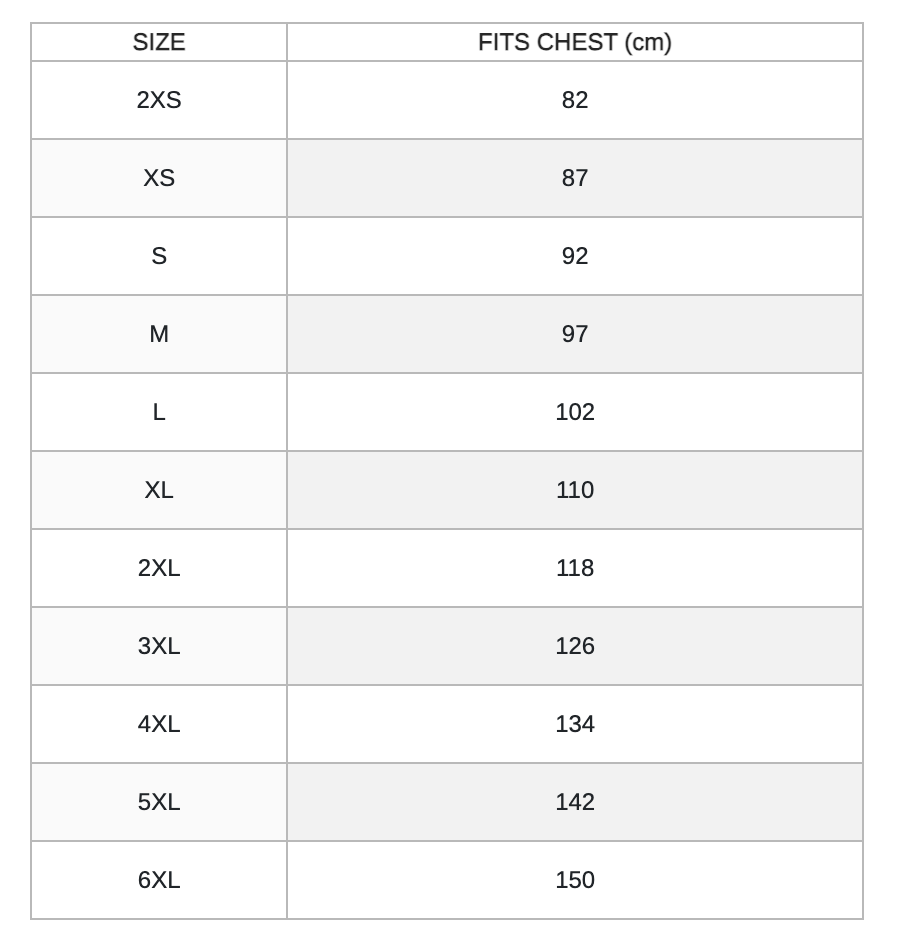This screenshot has width=898, height=944.
Task: Select chest value 150
Action: point(575,880)
